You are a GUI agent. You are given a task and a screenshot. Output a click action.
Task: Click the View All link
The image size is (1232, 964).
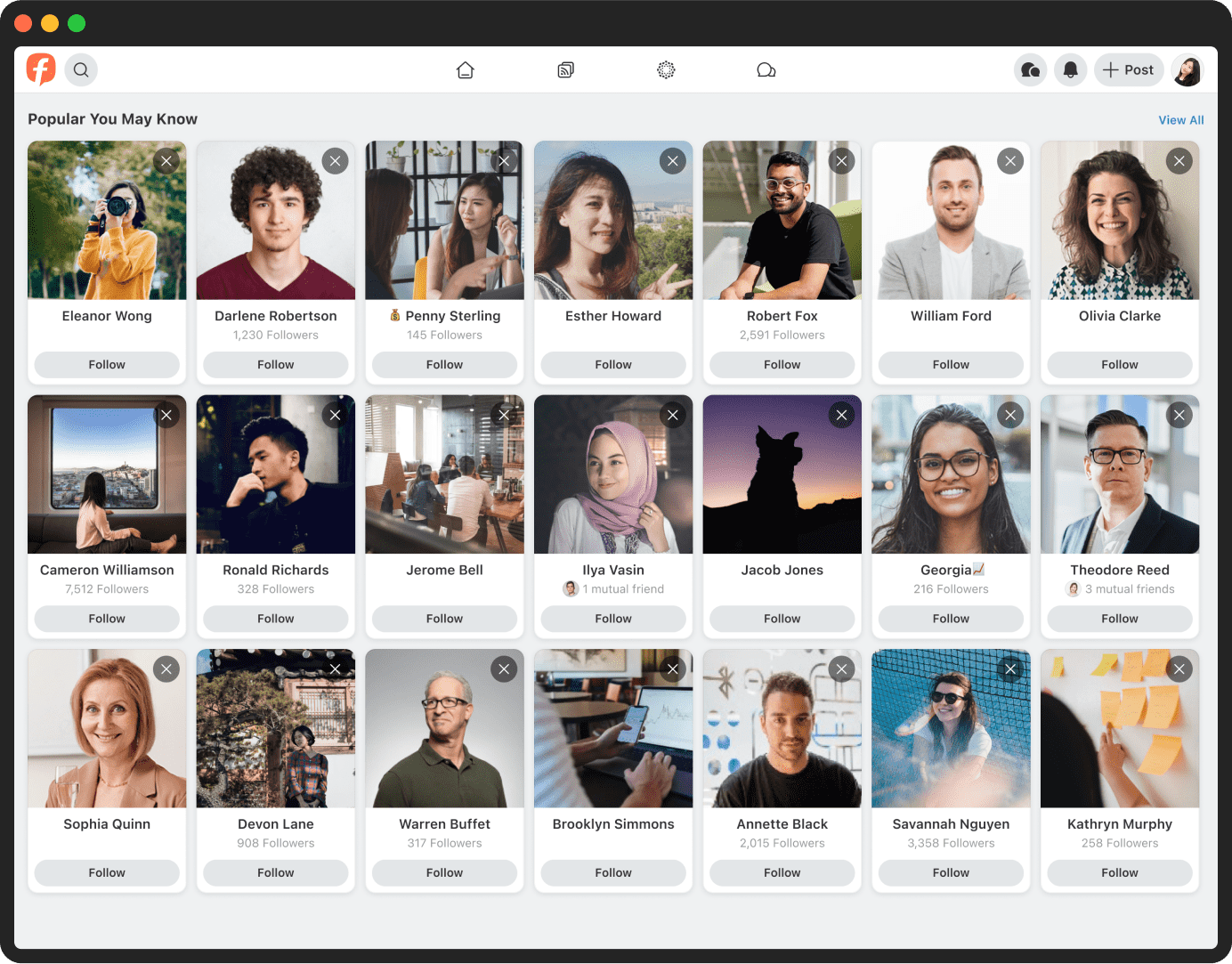point(1180,120)
